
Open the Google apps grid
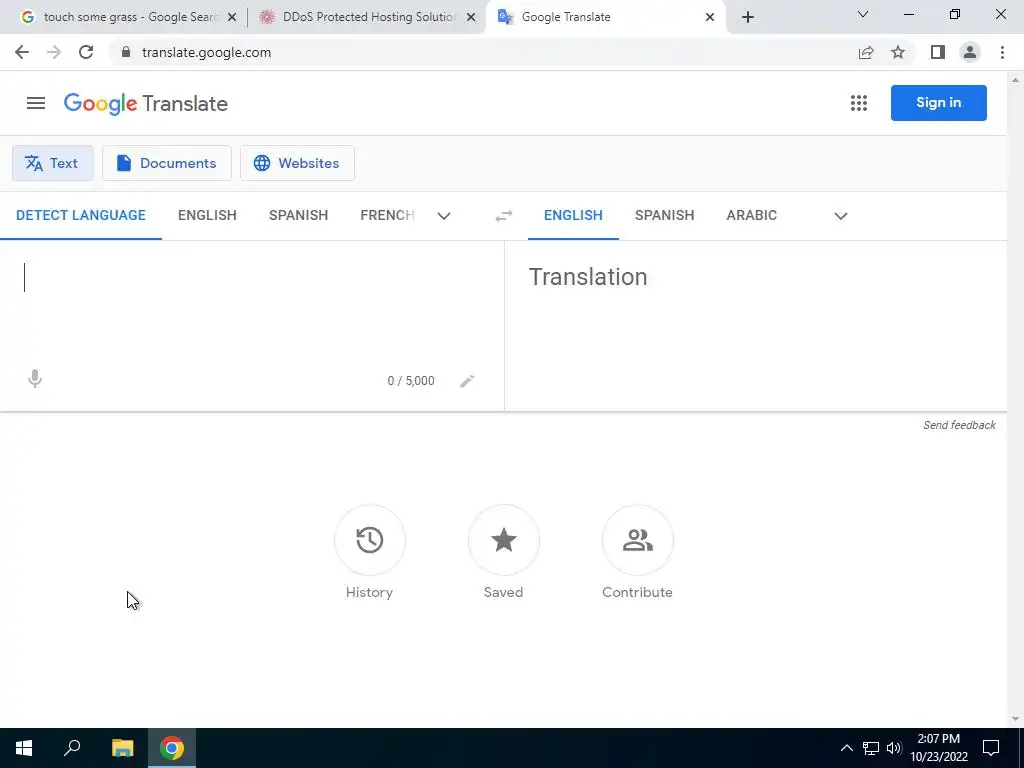pos(859,103)
